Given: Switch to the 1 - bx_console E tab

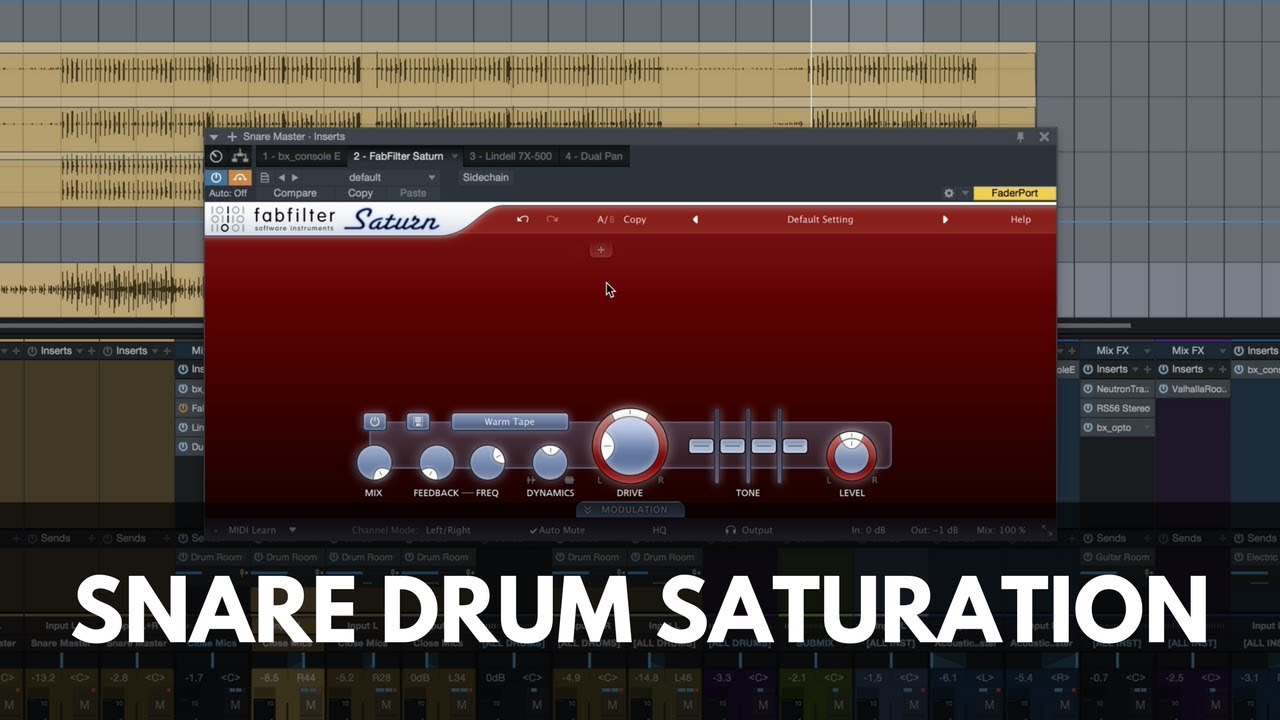Looking at the screenshot, I should pos(301,156).
